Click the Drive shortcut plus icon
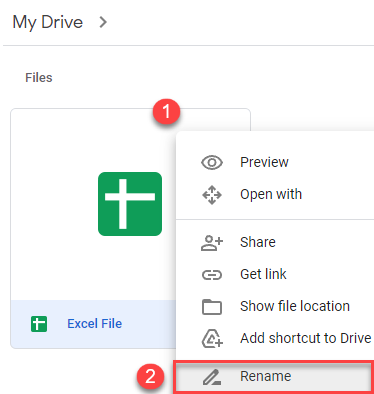 (212, 338)
